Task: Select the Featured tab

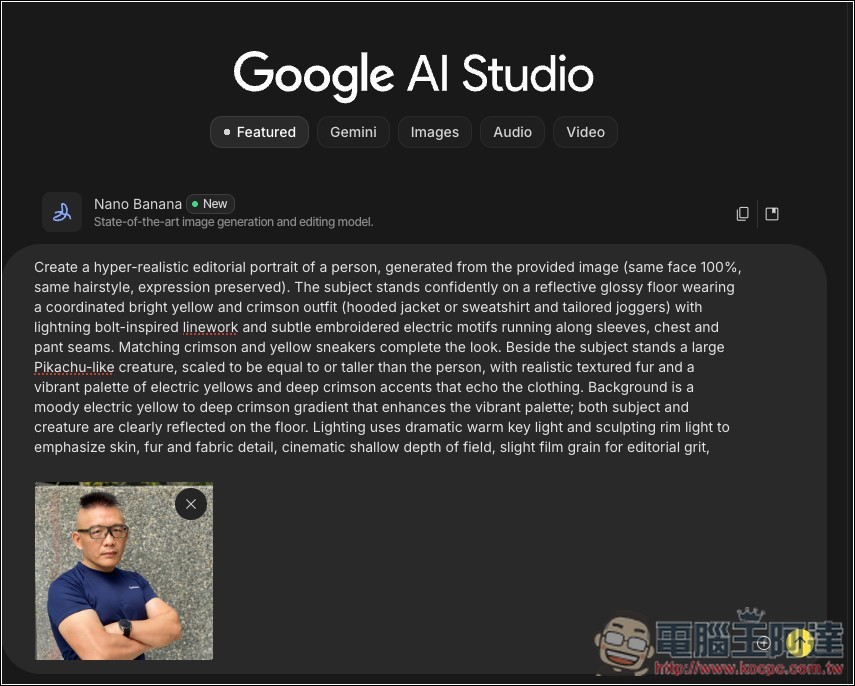Action: (260, 132)
